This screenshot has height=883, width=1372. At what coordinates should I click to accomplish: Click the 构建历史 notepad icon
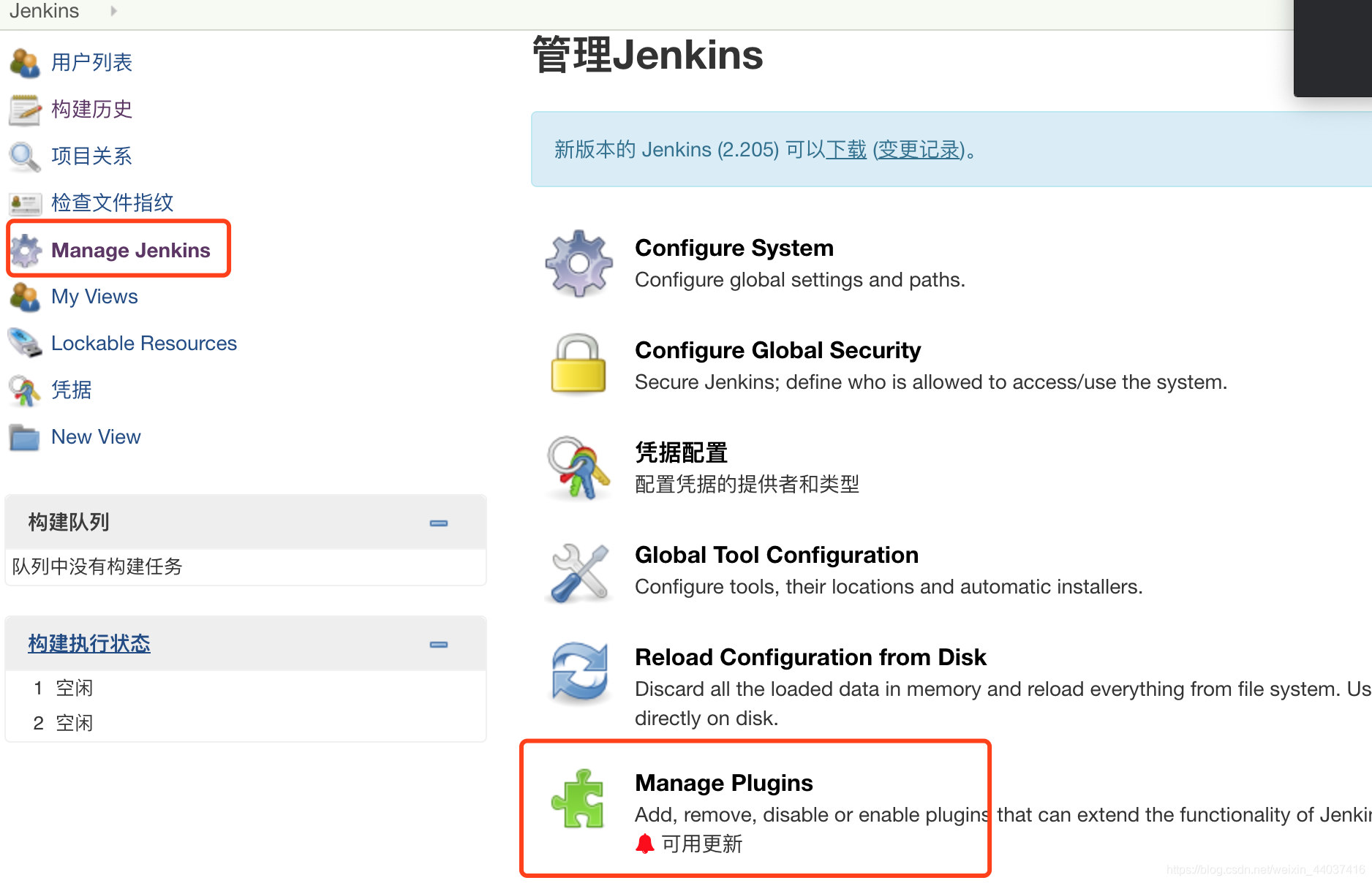click(25, 110)
